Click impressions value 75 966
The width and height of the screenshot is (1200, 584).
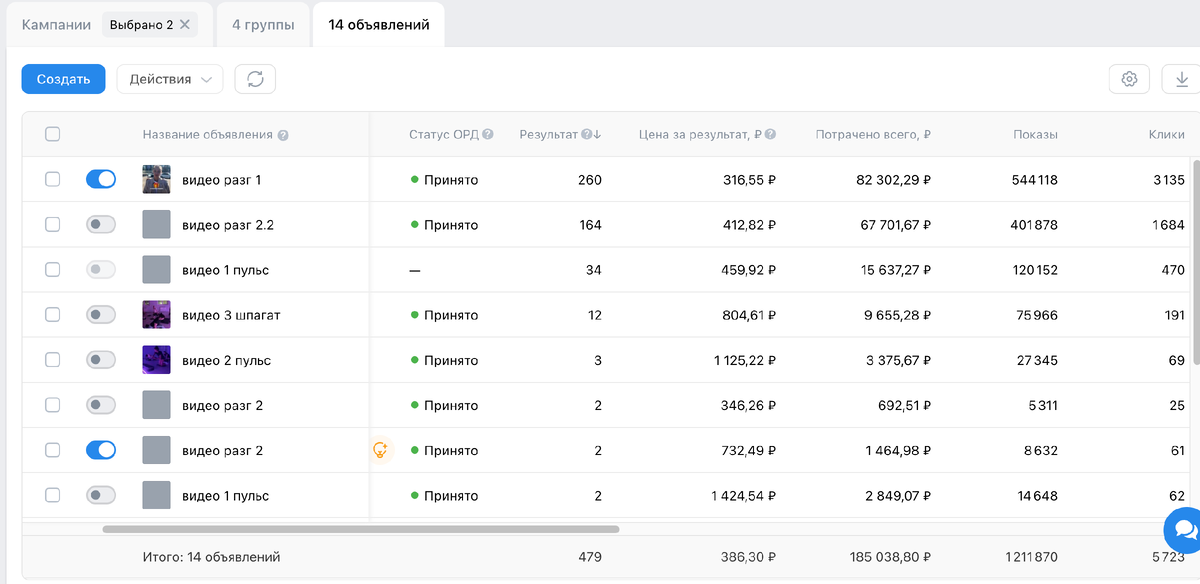(x=1037, y=315)
